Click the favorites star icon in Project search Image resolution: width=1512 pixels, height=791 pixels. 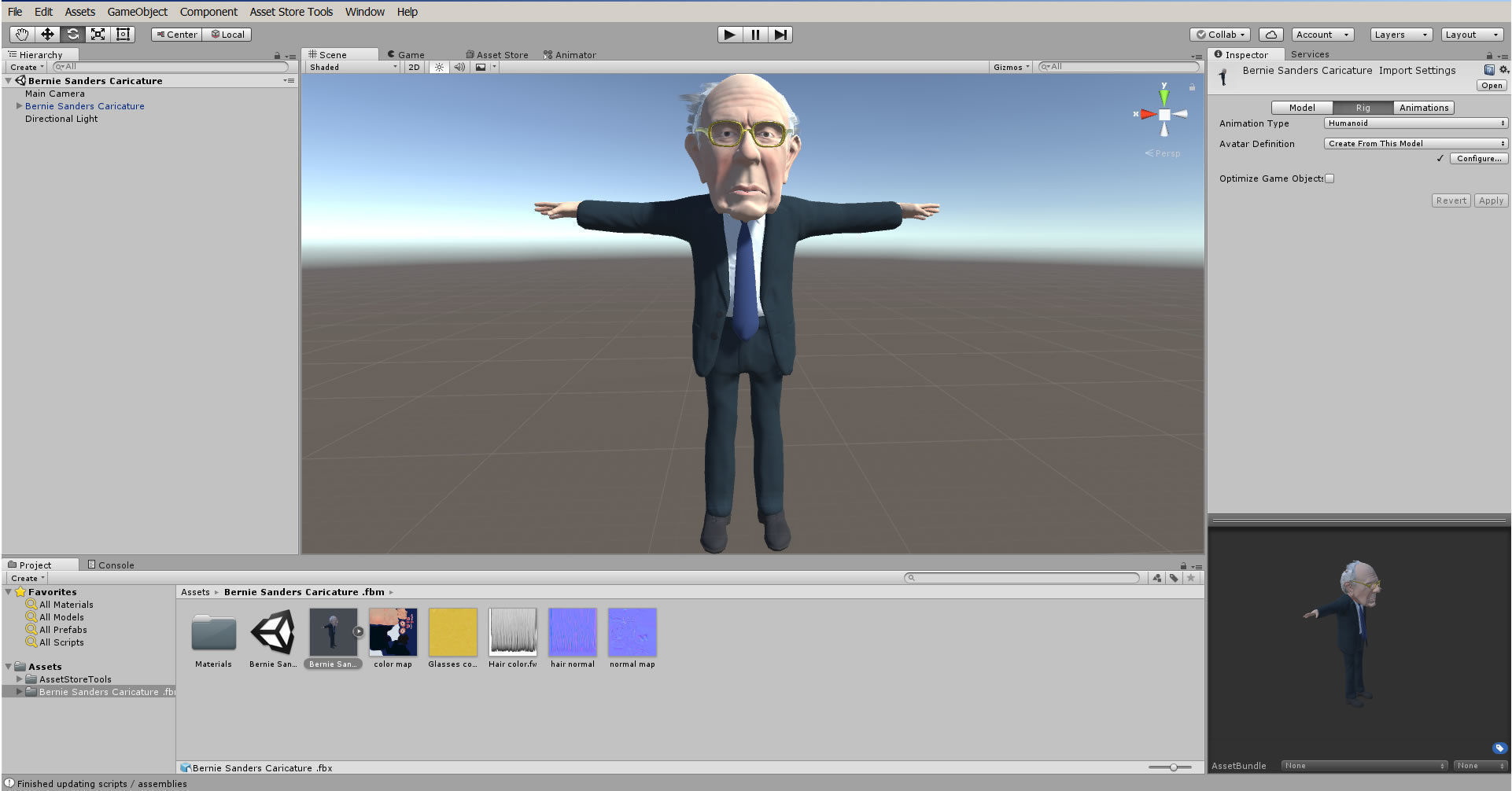click(x=1191, y=578)
